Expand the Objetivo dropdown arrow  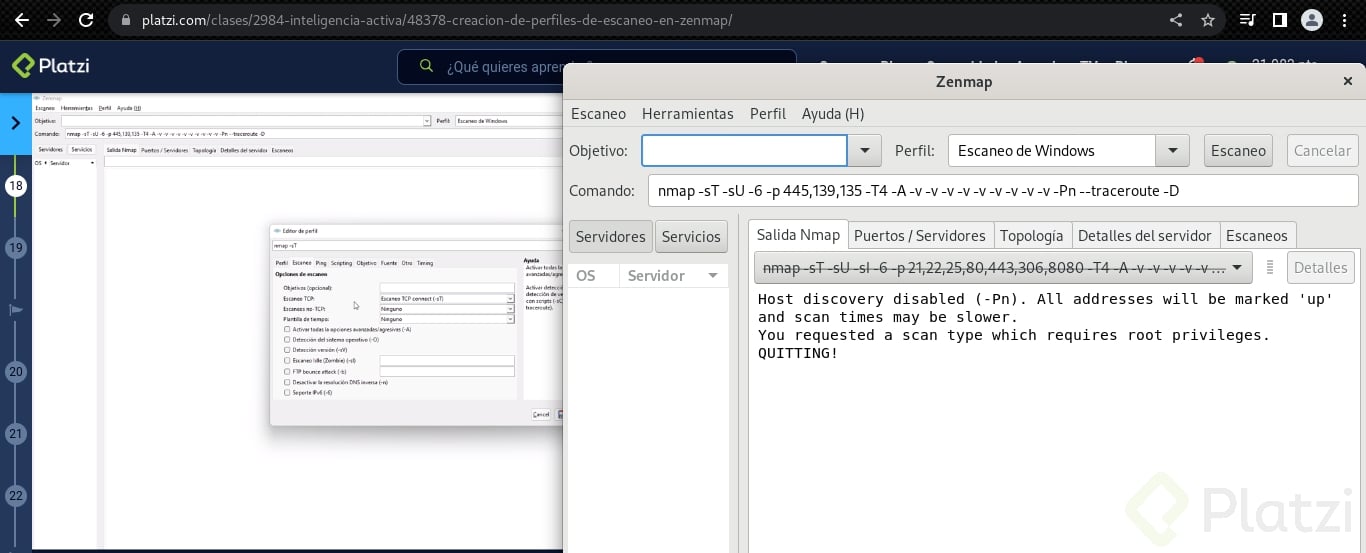coord(864,151)
